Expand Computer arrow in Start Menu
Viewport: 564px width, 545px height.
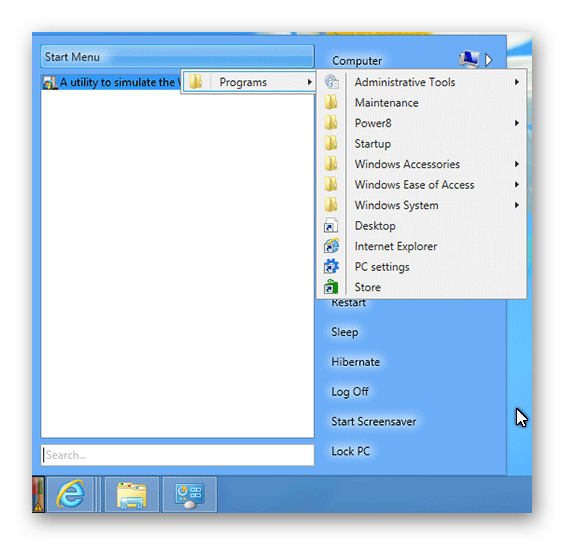click(488, 60)
